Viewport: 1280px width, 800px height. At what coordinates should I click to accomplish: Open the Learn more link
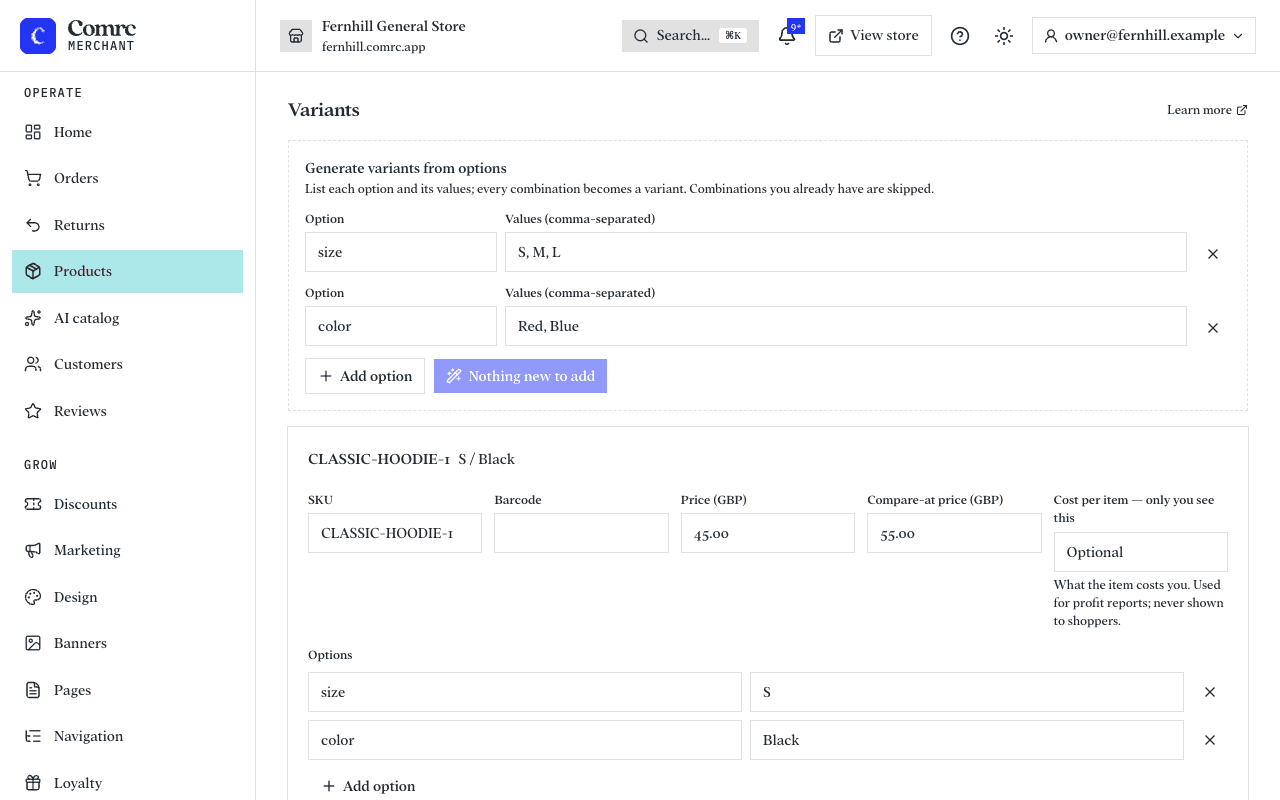(1207, 110)
